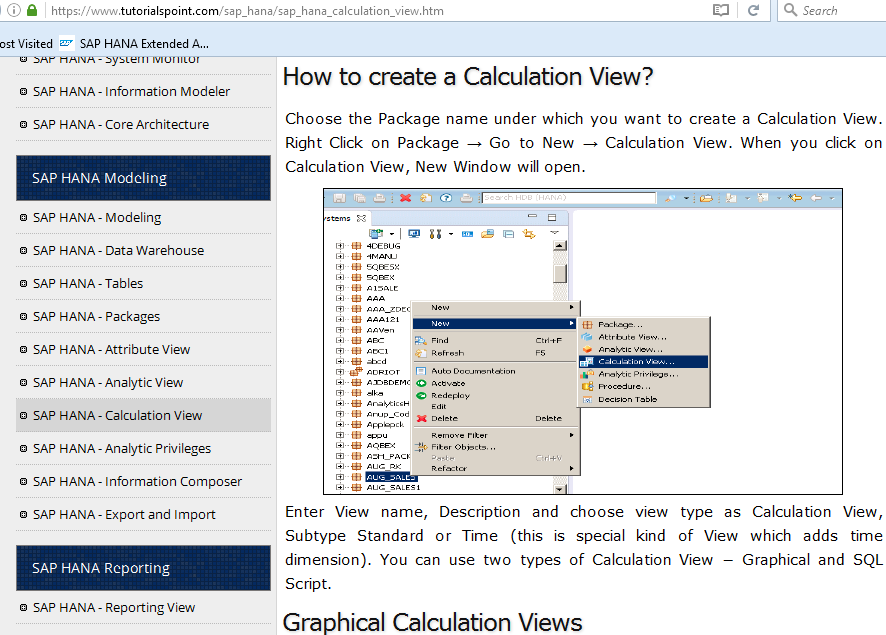Screen dimensions: 886x635
Task: Open SAP HANA - Reporting View link
Action: point(113,607)
